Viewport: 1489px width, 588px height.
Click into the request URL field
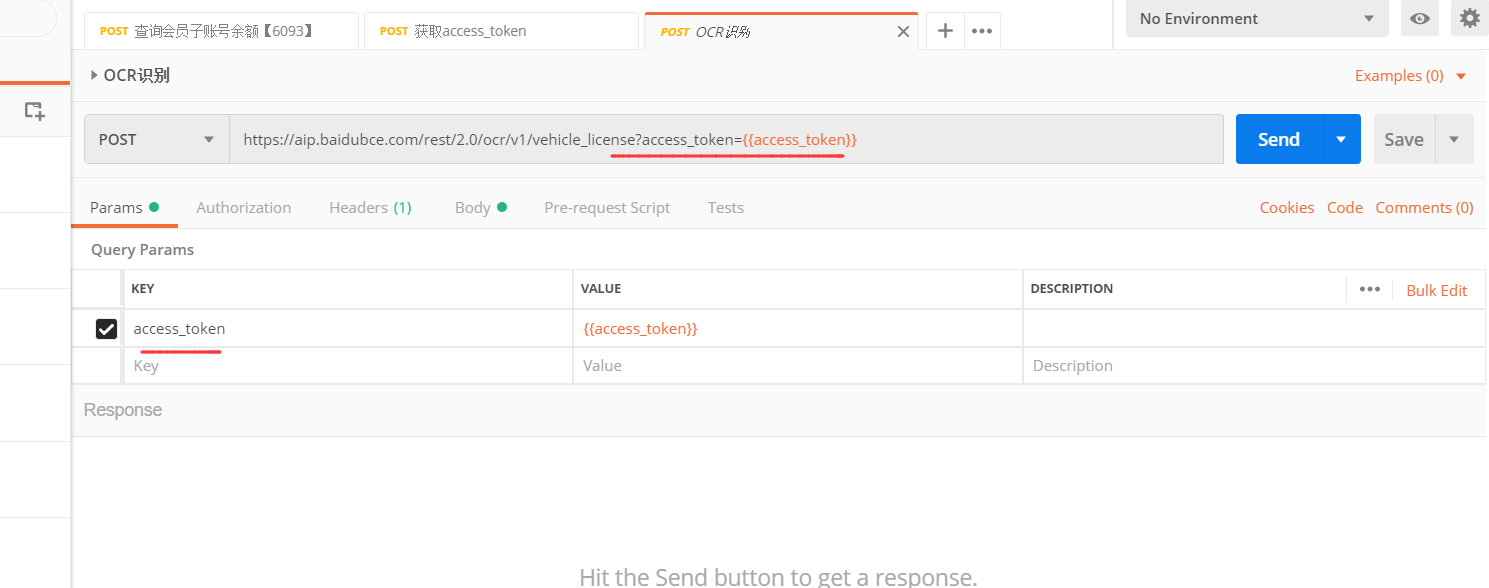(x=727, y=139)
